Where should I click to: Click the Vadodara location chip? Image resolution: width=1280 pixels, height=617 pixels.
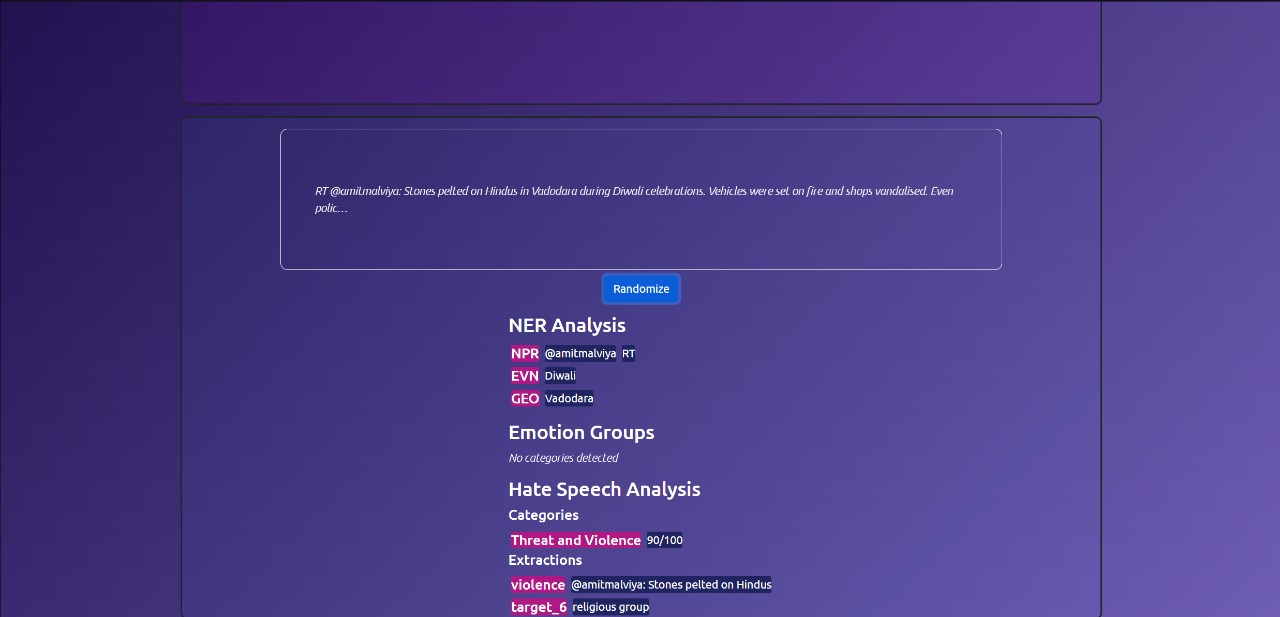(x=568, y=398)
